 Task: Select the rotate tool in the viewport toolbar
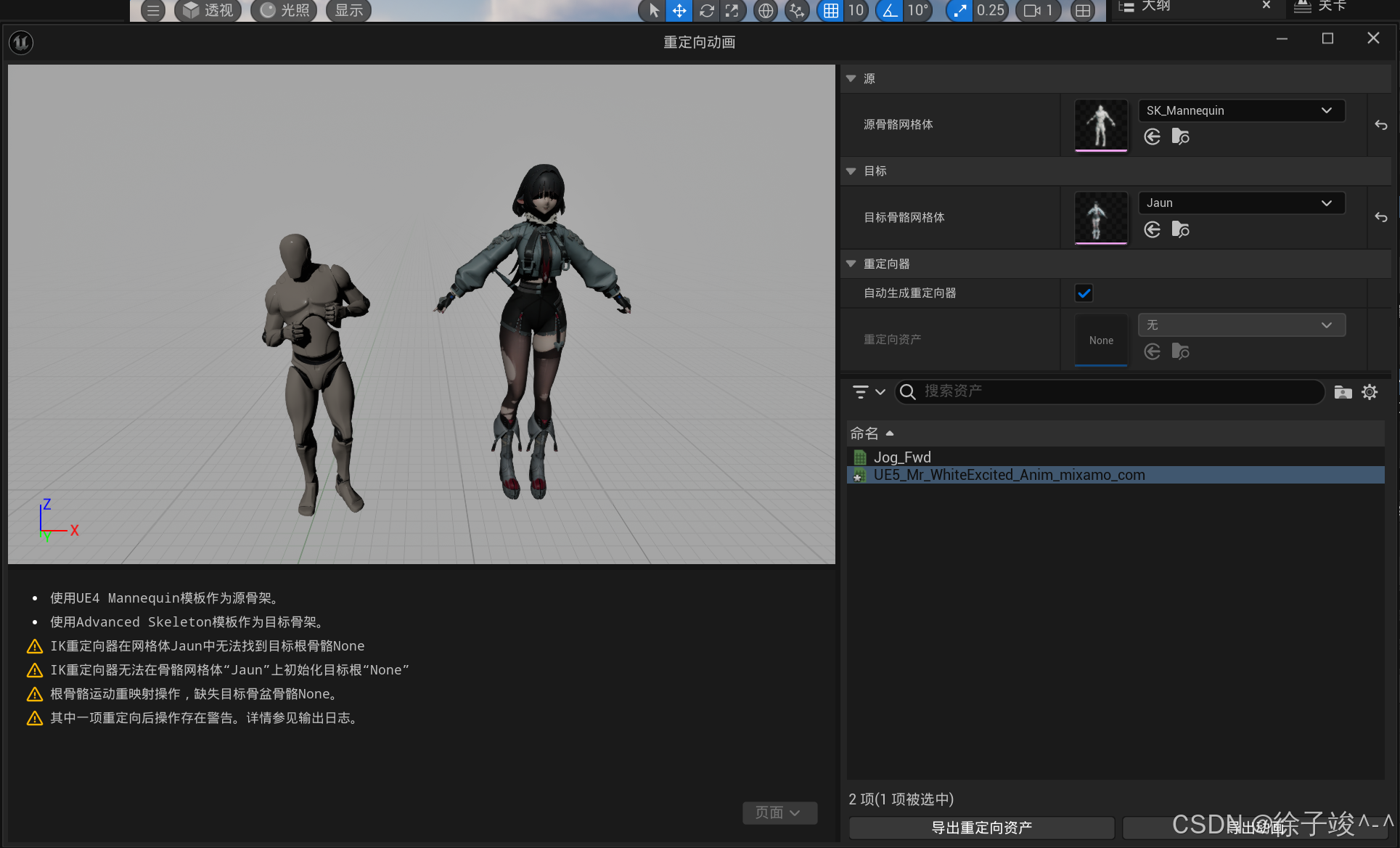(x=706, y=10)
